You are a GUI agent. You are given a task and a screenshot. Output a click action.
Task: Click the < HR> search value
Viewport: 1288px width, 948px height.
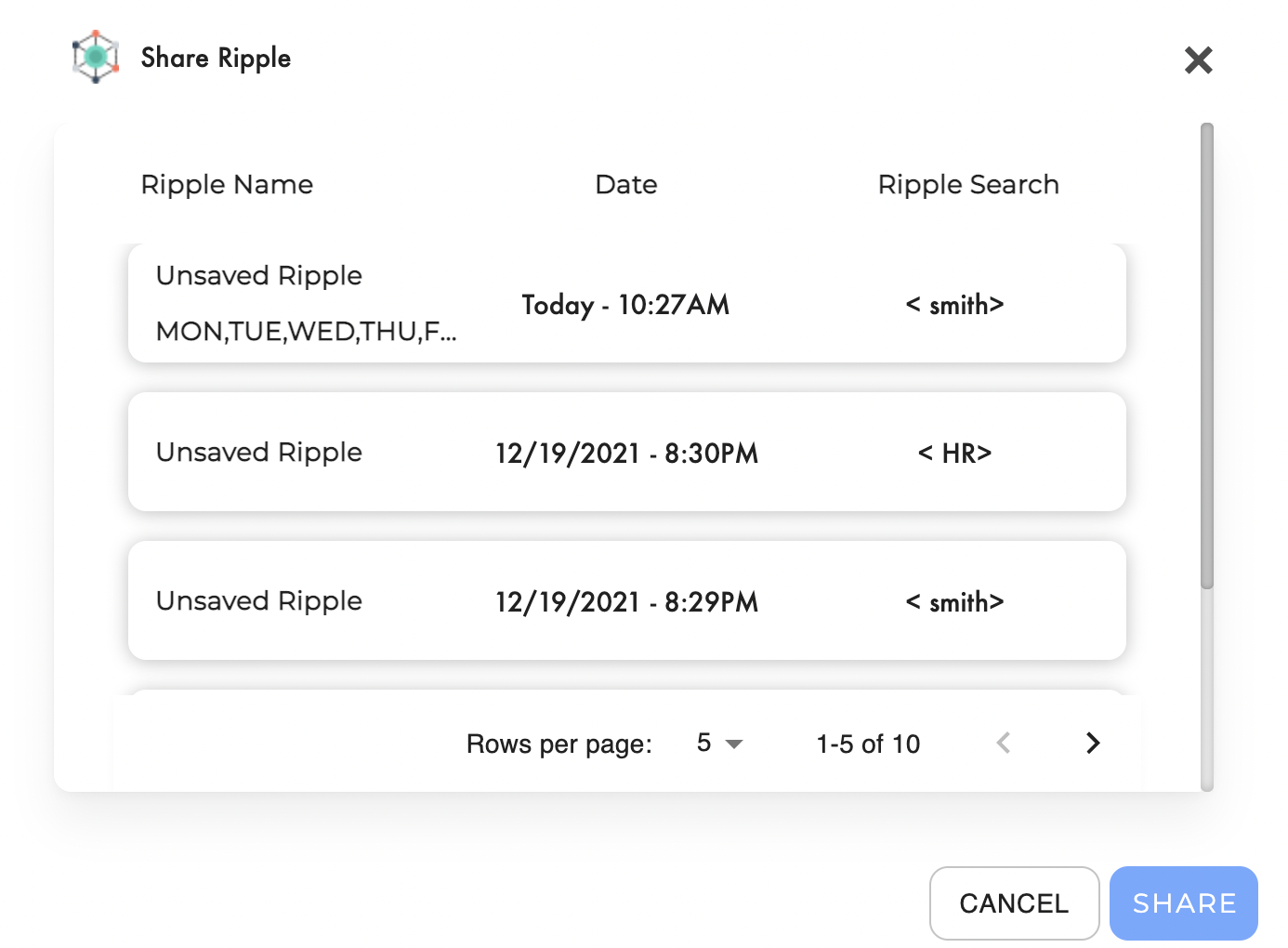[x=955, y=454]
